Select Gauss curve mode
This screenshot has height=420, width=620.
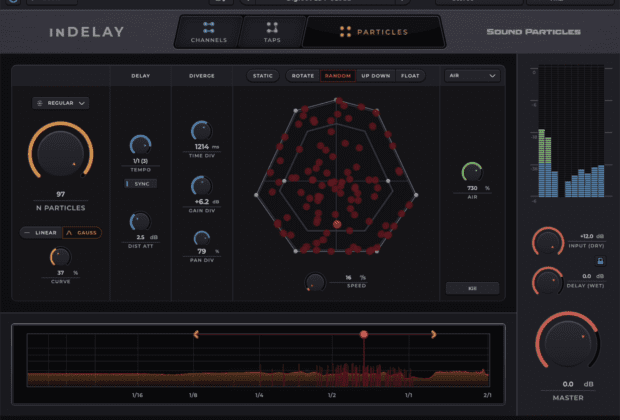click(x=82, y=233)
